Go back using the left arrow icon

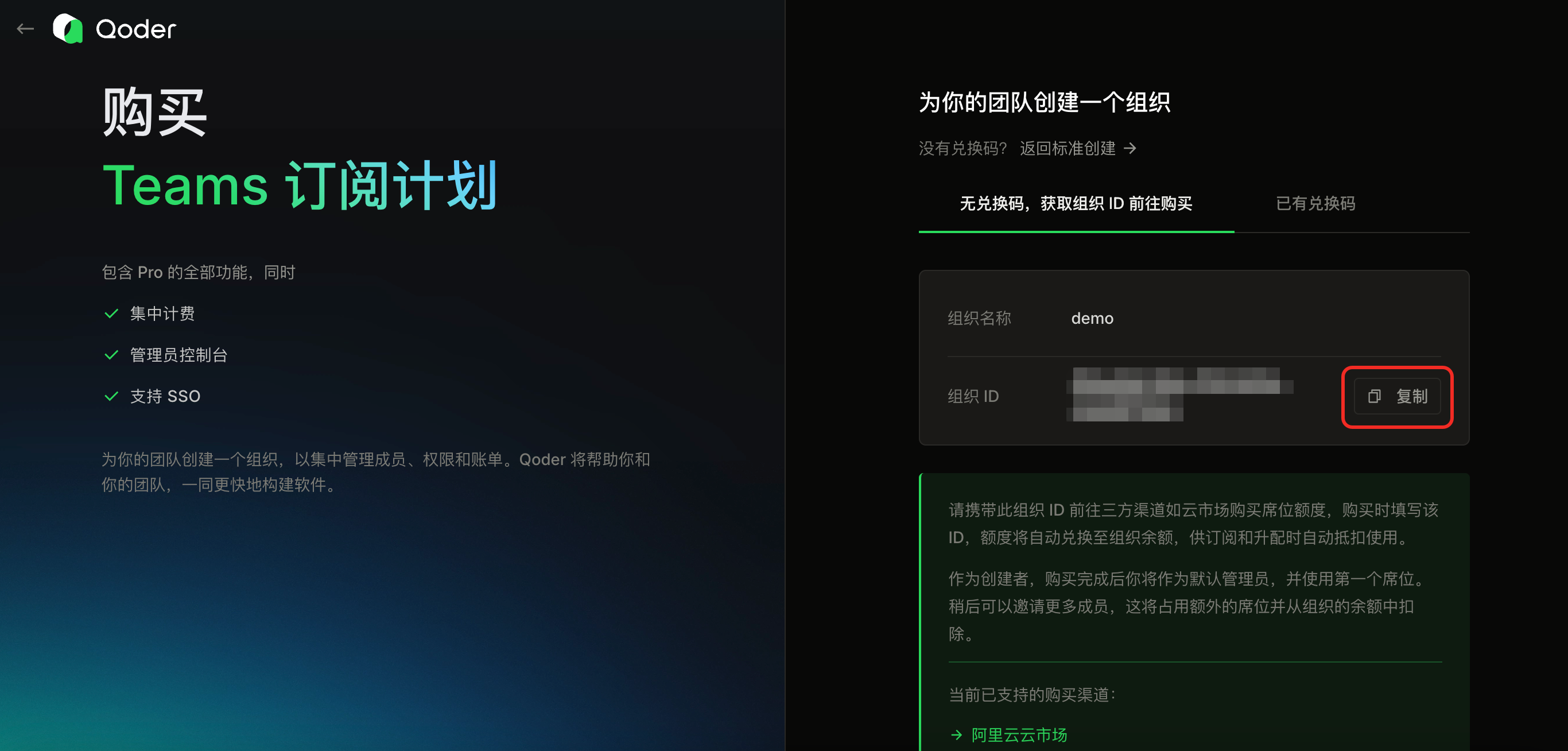[x=25, y=29]
